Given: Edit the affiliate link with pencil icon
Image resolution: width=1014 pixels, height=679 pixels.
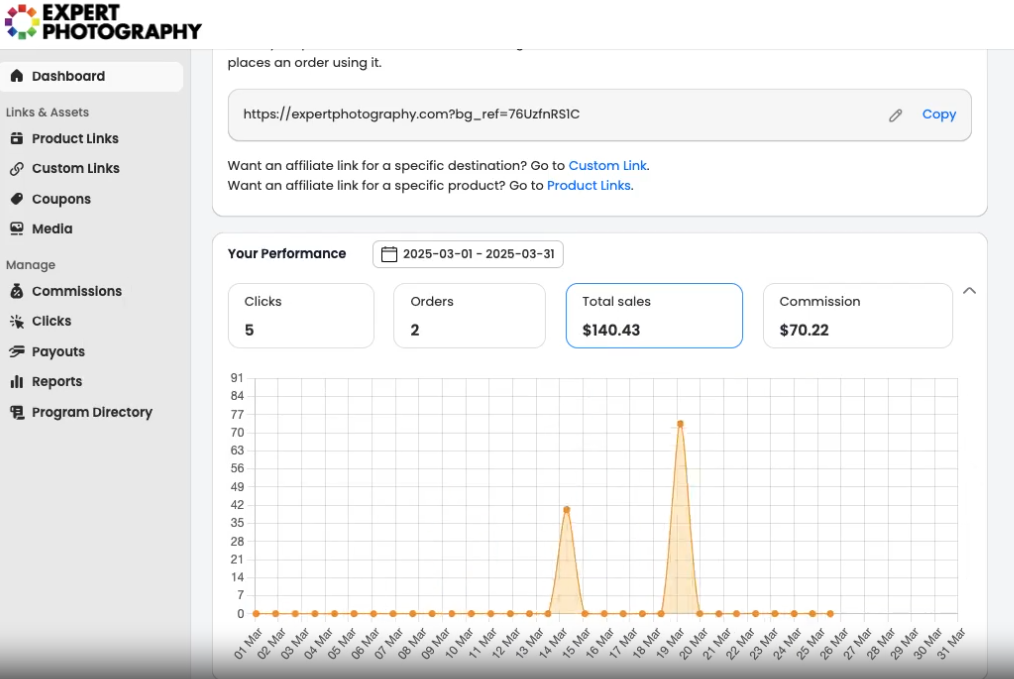Looking at the screenshot, I should (895, 115).
